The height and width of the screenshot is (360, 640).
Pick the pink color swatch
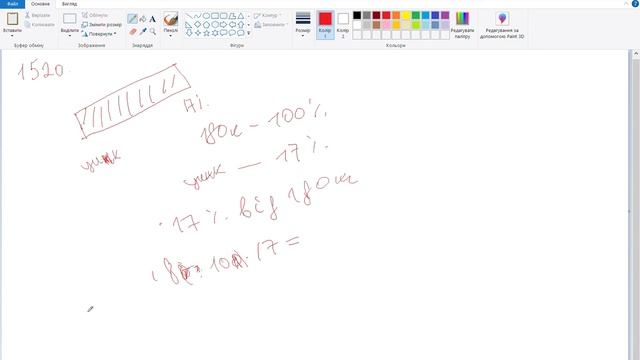point(386,25)
